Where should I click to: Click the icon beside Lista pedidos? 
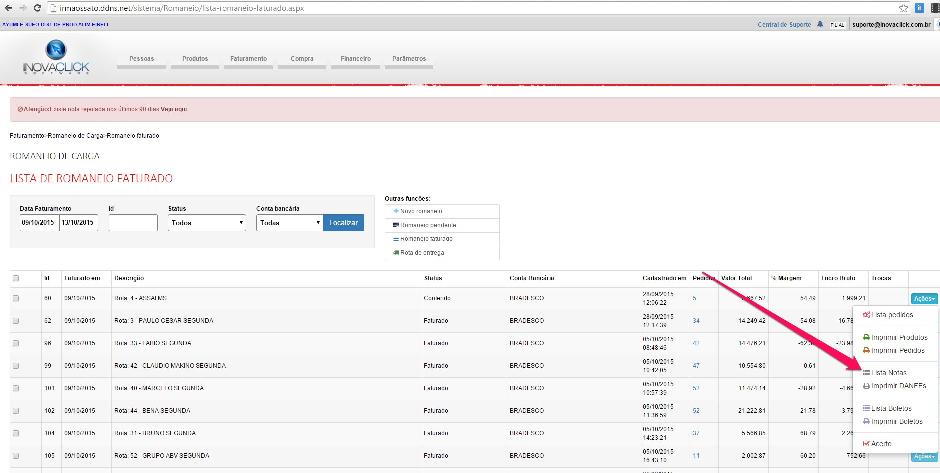coord(866,315)
